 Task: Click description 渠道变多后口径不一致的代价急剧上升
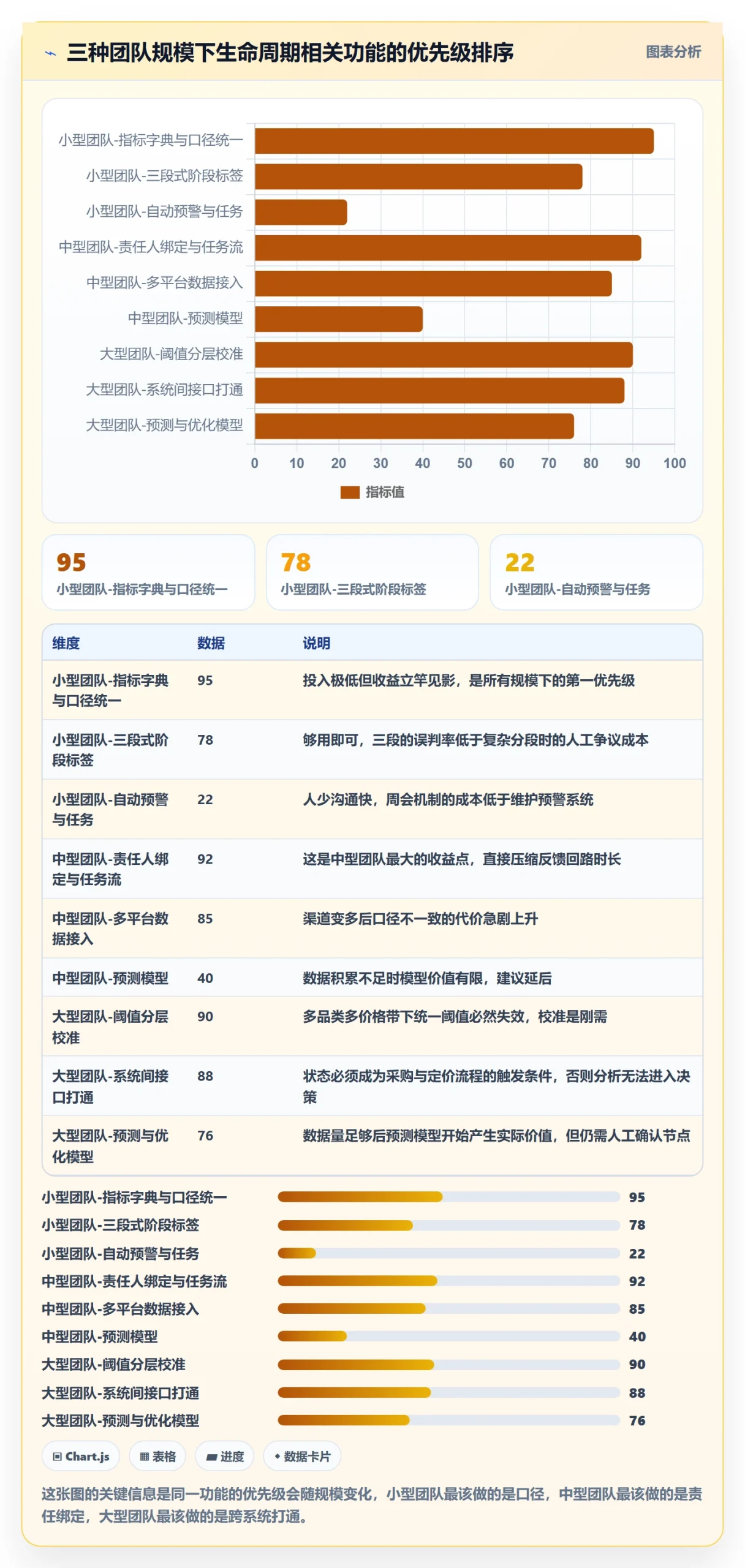420,918
